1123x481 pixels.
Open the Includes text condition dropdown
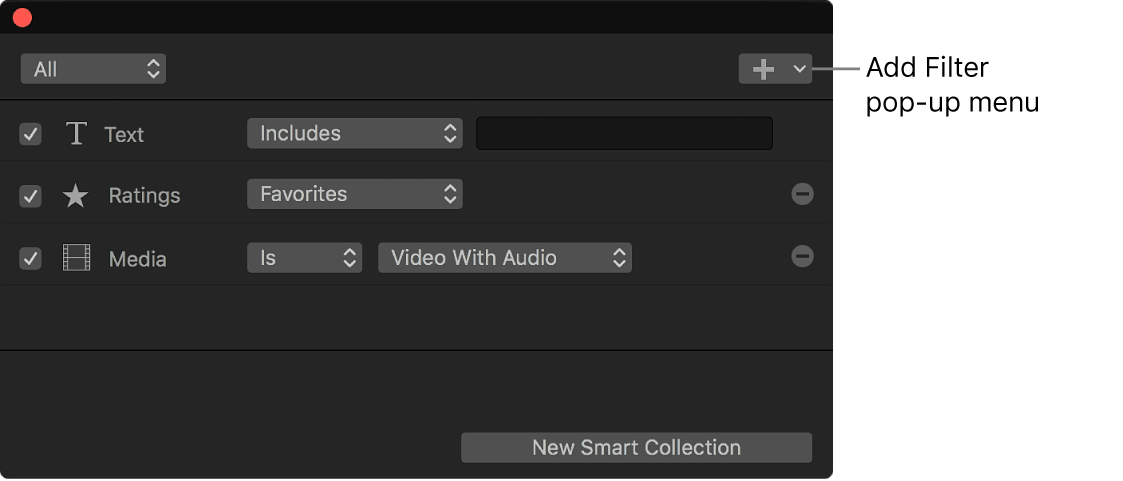click(354, 133)
